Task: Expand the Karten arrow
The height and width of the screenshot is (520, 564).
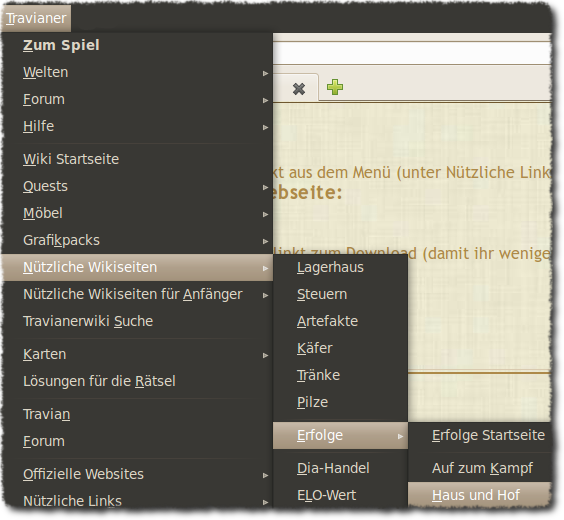Action: [265, 355]
